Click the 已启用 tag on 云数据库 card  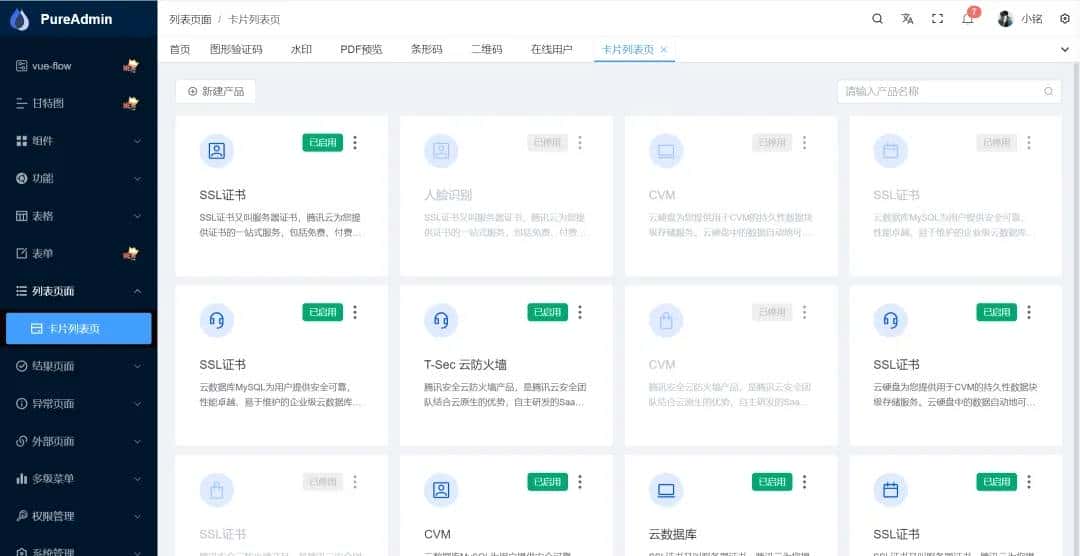click(772, 482)
